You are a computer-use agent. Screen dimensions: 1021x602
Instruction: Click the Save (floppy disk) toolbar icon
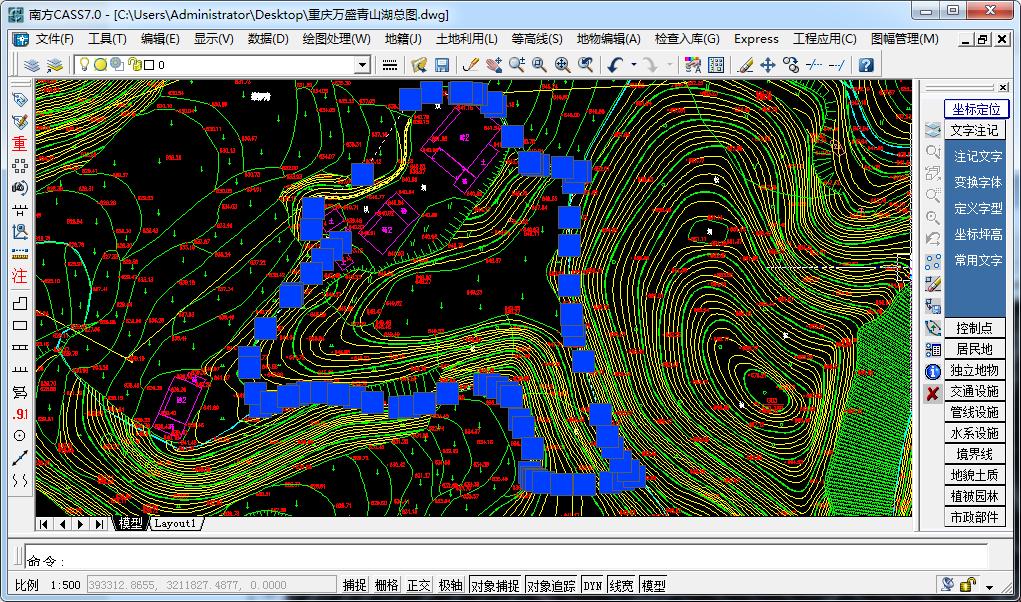tap(441, 65)
